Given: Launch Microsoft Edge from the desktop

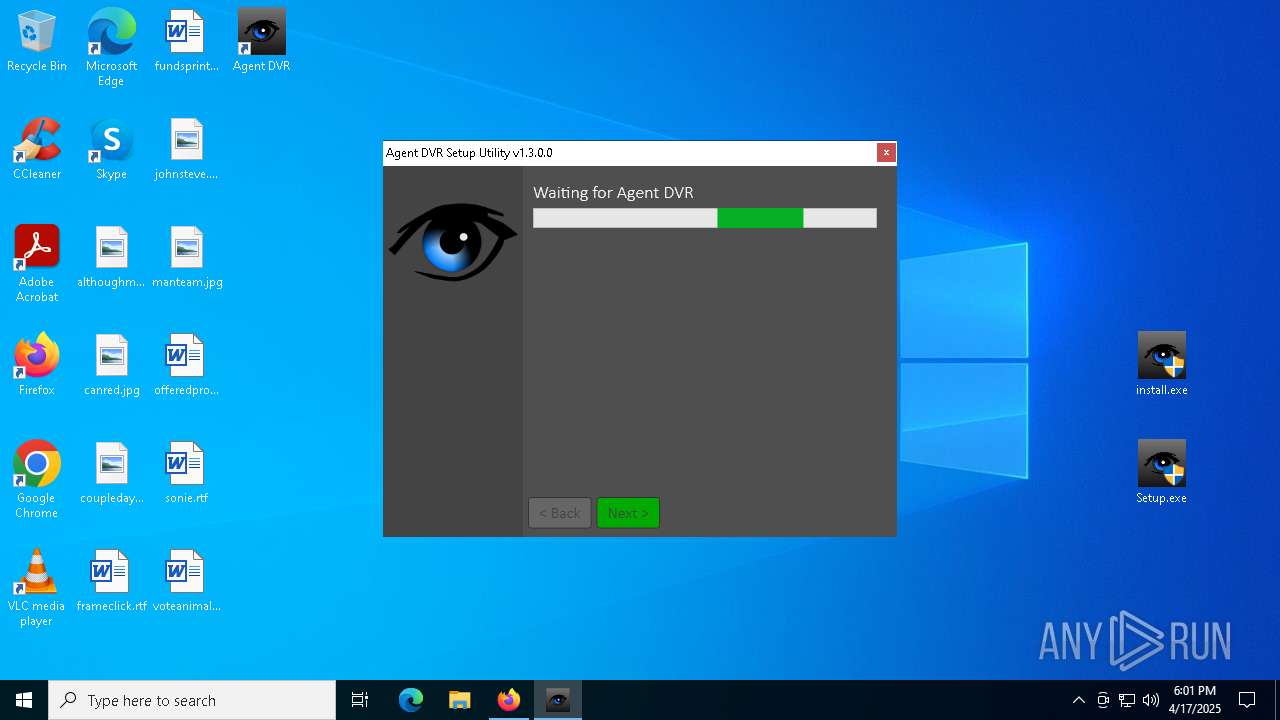Looking at the screenshot, I should click(x=111, y=48).
